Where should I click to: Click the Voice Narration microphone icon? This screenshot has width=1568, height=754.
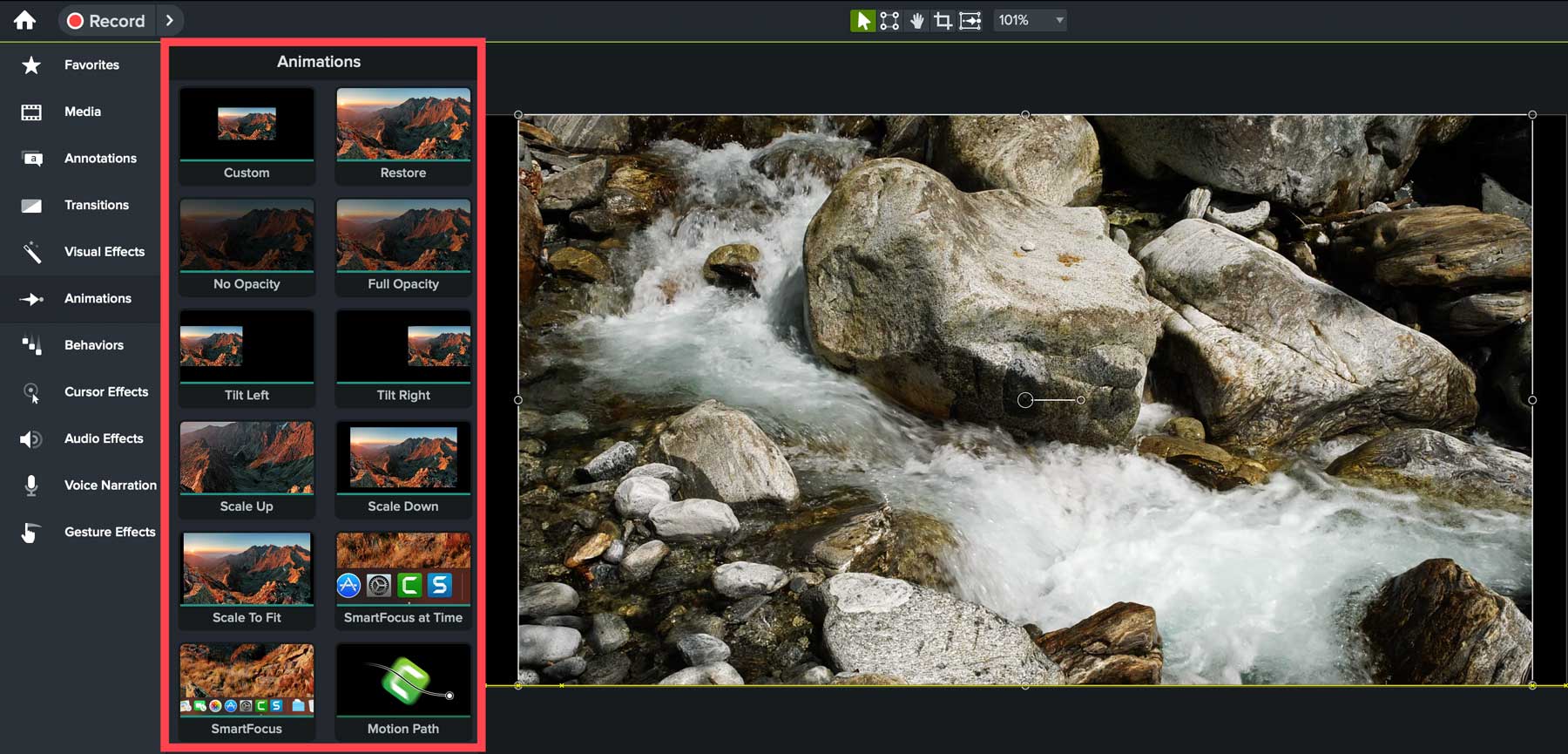(31, 486)
